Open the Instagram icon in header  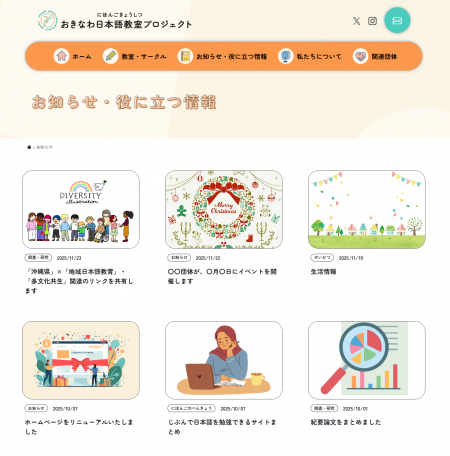coord(372,21)
